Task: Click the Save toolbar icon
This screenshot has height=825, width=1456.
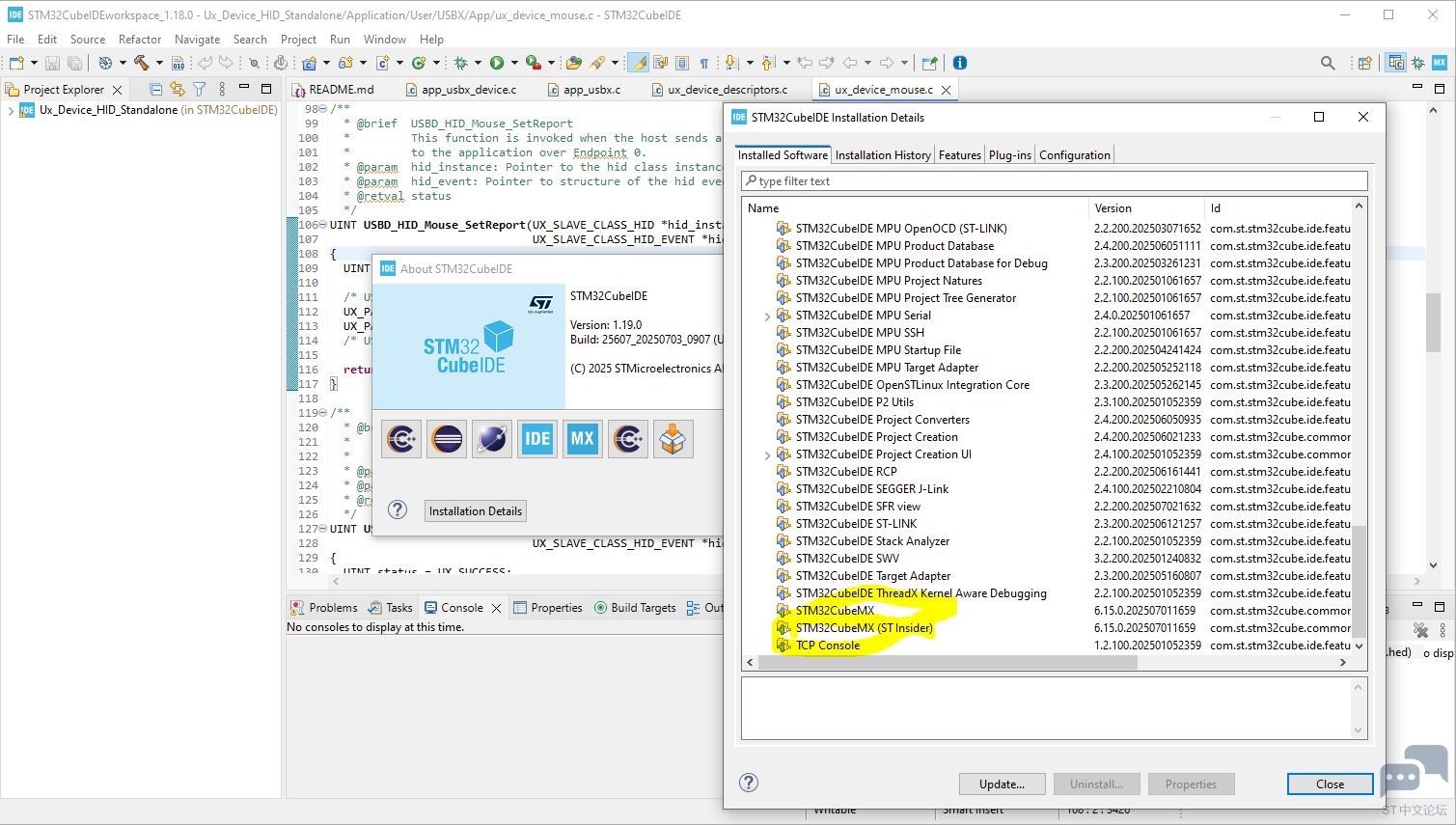Action: pyautogui.click(x=52, y=63)
